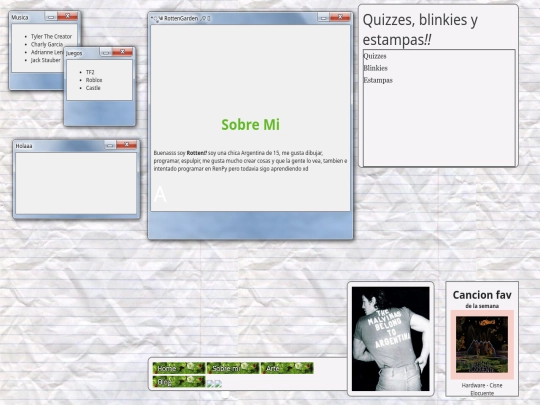Minimize the Juegos window
540x405 pixels.
[106, 52]
